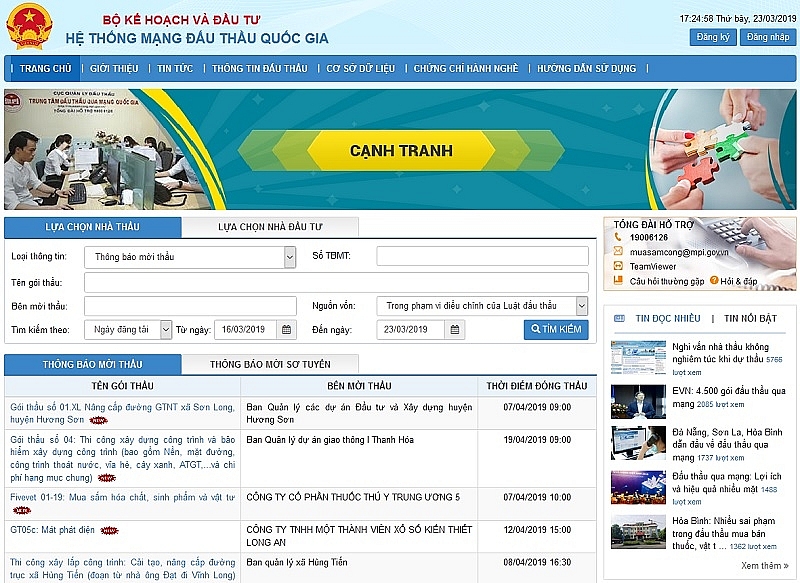Click the 'Đăng nhập' button
Viewport: 800px width, 583px height.
pos(768,37)
